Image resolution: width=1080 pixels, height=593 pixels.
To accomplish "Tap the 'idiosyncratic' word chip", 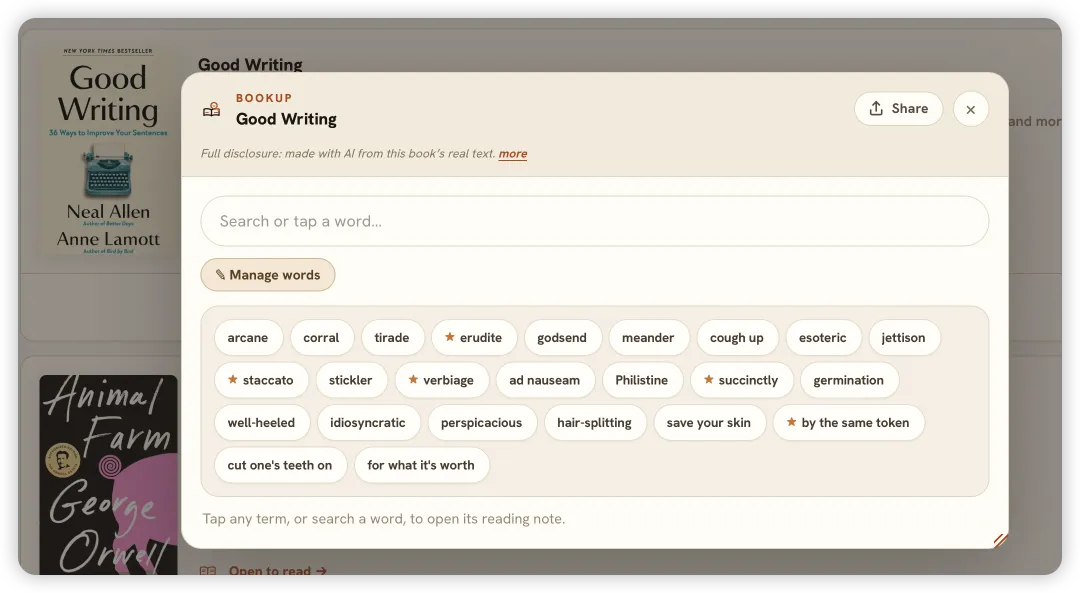I will (368, 423).
